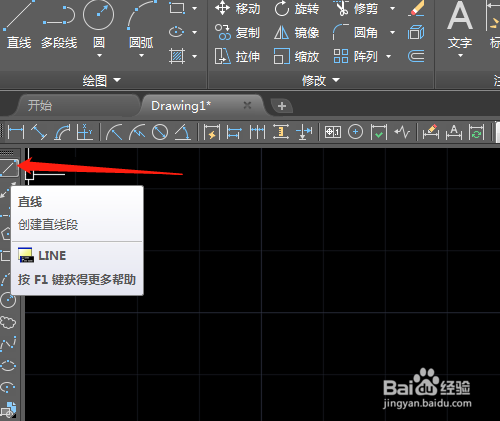Viewport: 500px width, 421px height.
Task: Click the 拉伸 stretch button
Action: (x=237, y=56)
